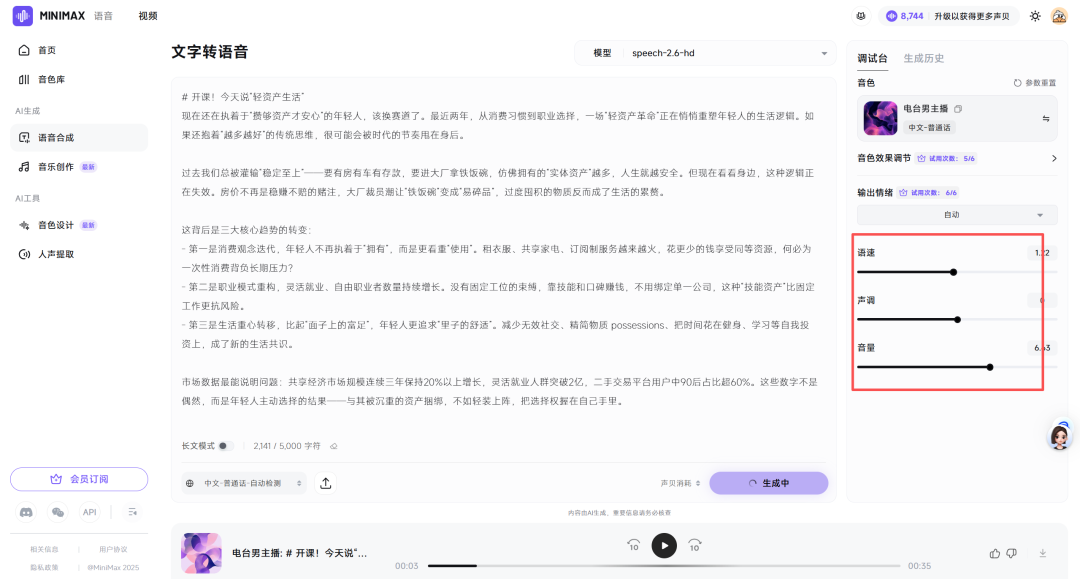Image resolution: width=1080 pixels, height=579 pixels.
Task: Open the user avatar menu
Action: tap(1059, 16)
